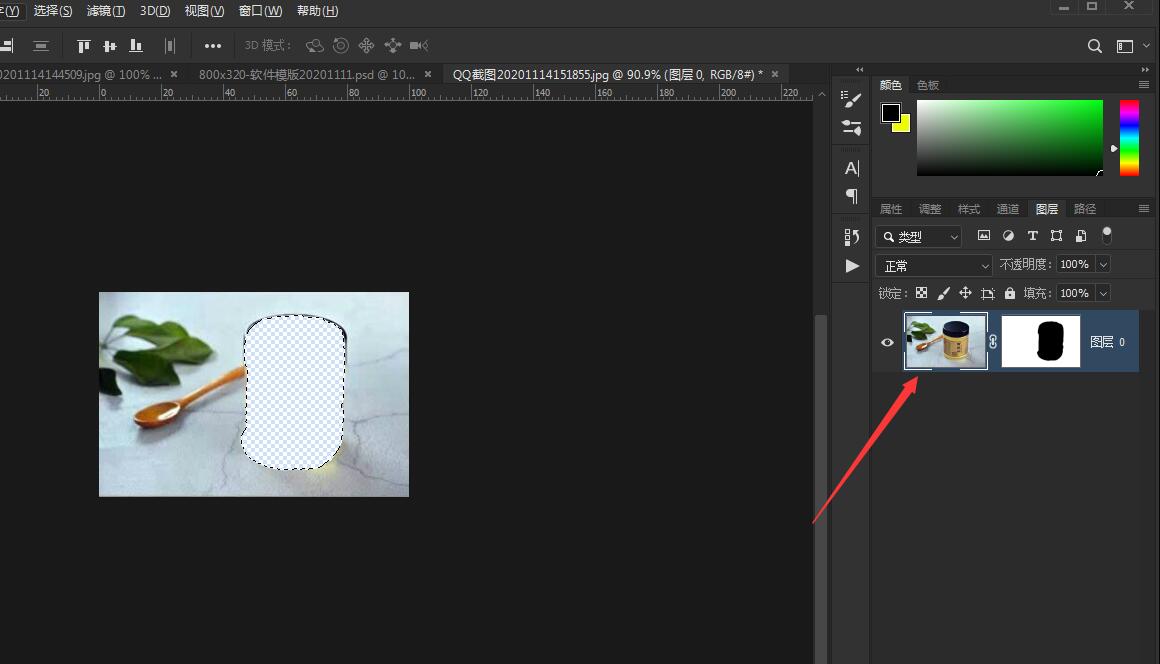Hide 图层 0 using the eye icon

click(887, 342)
